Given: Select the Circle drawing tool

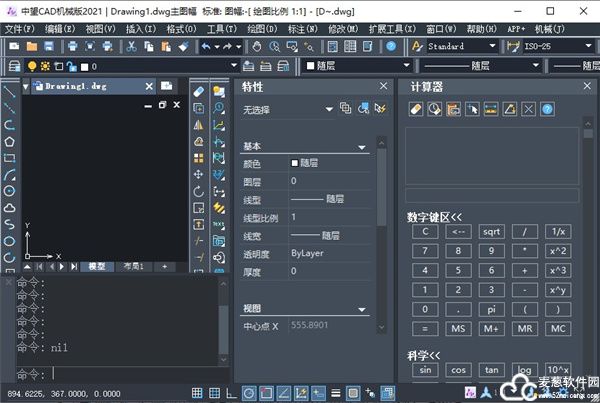Looking at the screenshot, I should coord(9,191).
